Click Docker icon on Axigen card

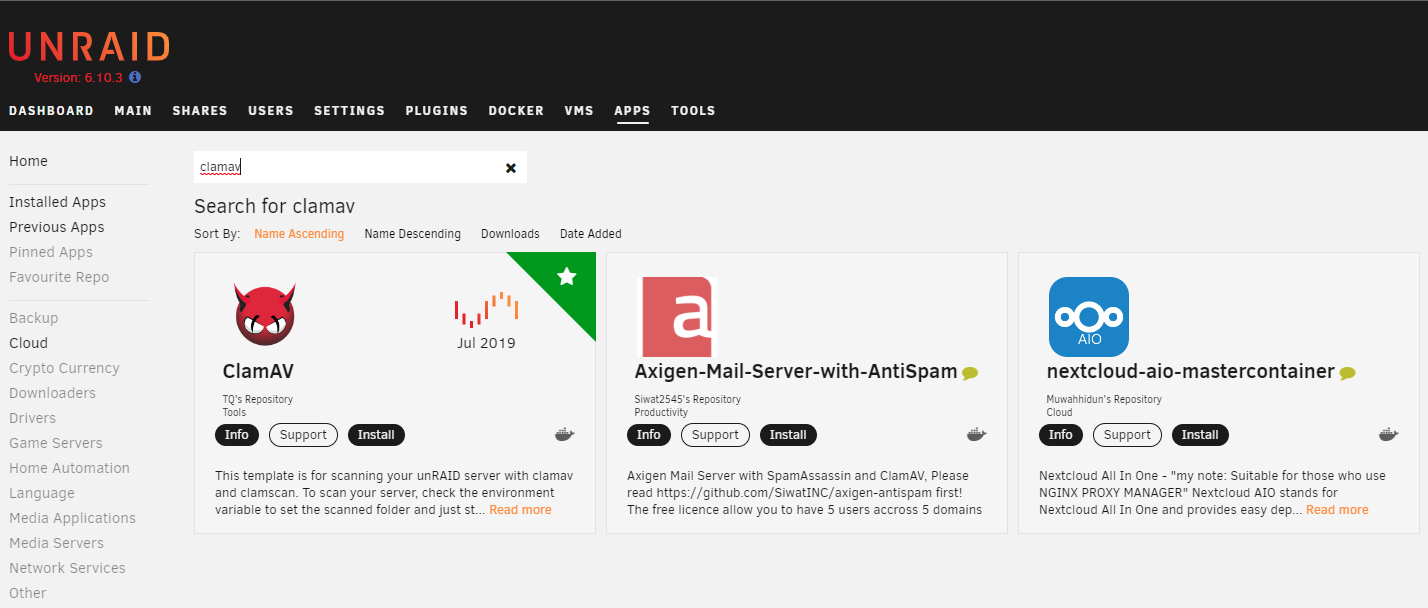[x=977, y=435]
